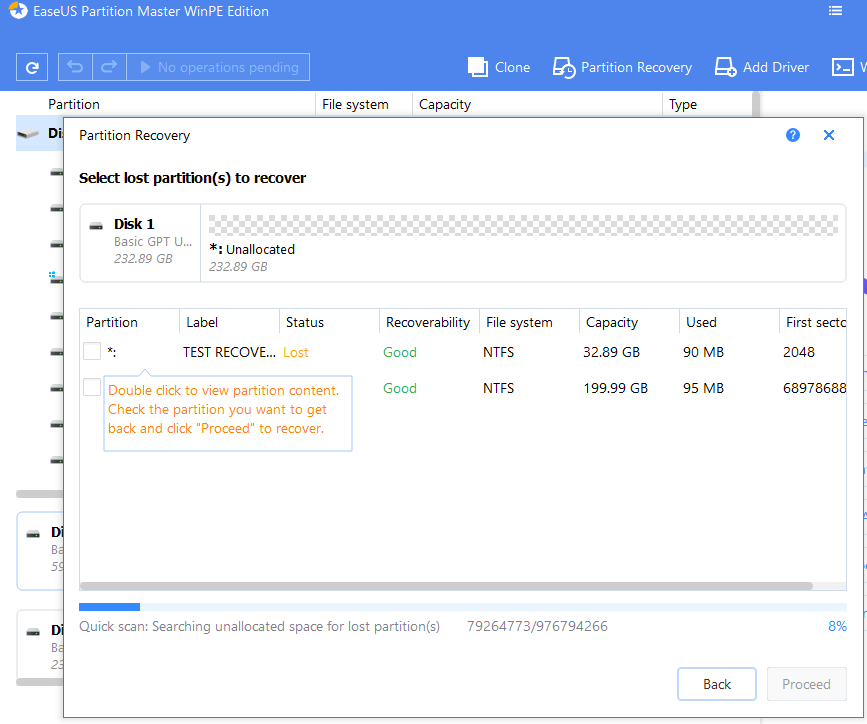
Task: Open Partition Recovery help icon
Action: point(793,135)
